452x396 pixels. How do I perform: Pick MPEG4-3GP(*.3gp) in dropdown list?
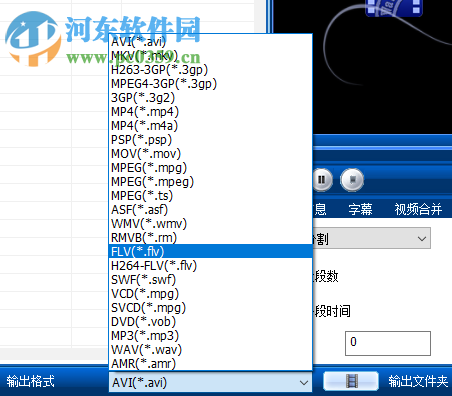210,84
